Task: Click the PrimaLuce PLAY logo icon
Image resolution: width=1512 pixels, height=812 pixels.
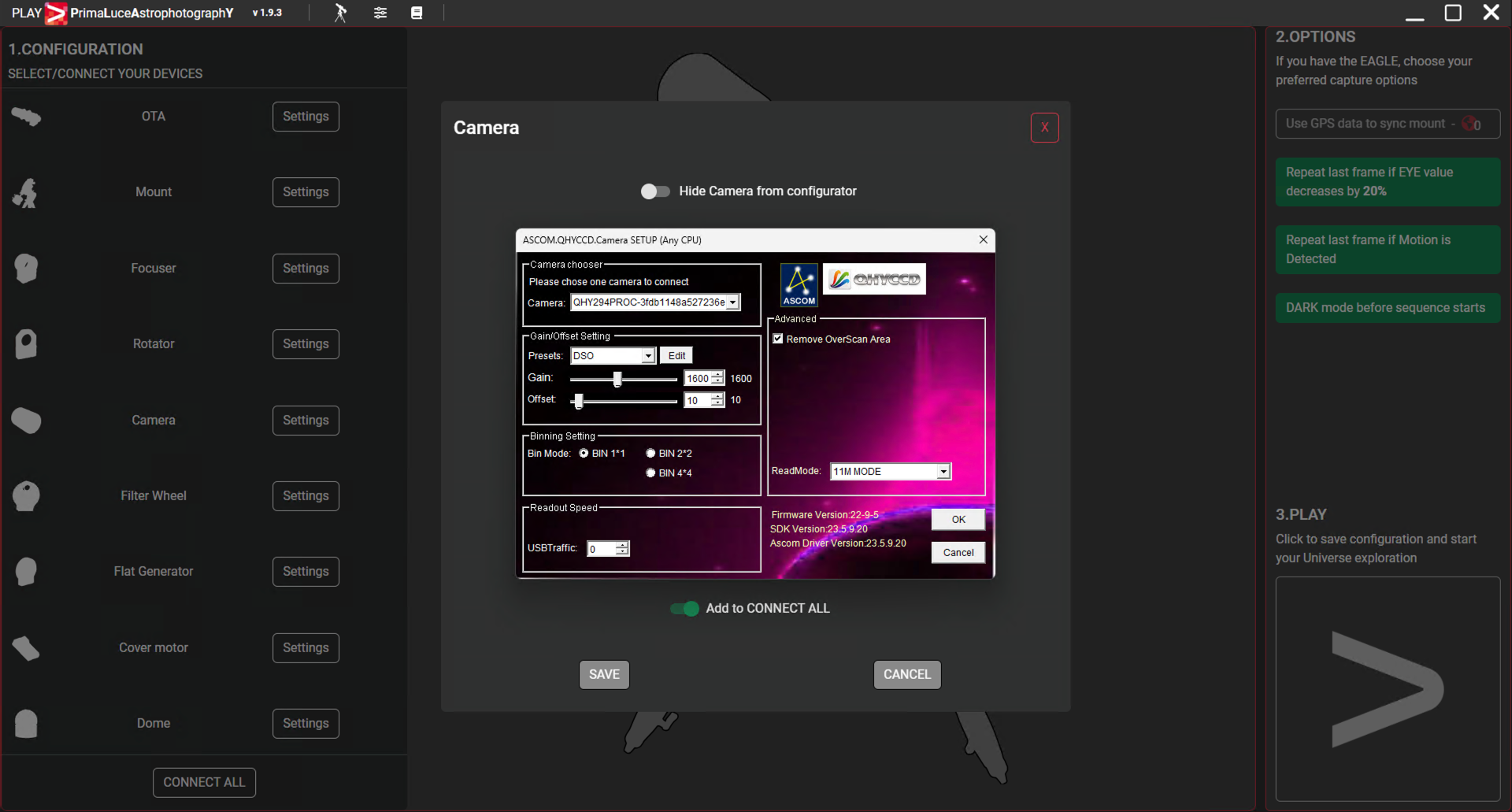Action: pyautogui.click(x=56, y=13)
